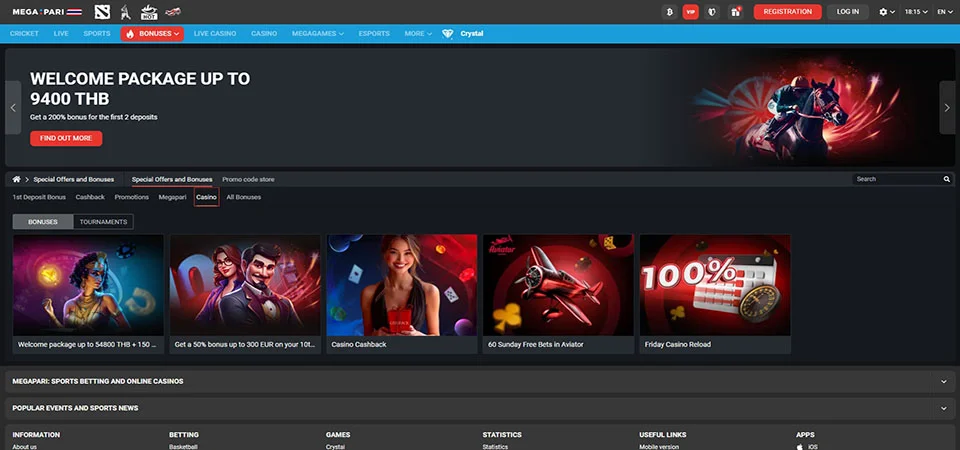Expand the Megagames menu dropdown

(317, 33)
